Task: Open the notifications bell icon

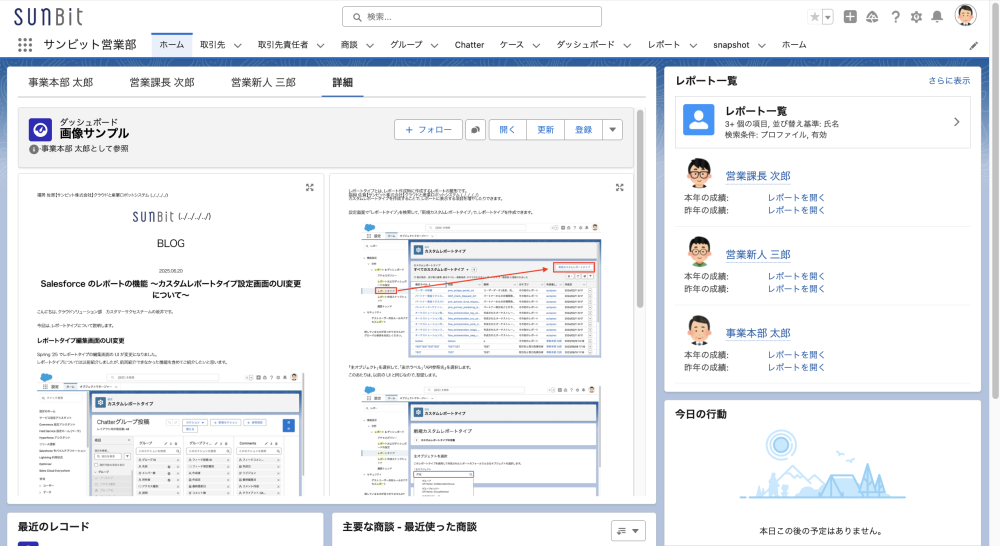Action: click(937, 17)
